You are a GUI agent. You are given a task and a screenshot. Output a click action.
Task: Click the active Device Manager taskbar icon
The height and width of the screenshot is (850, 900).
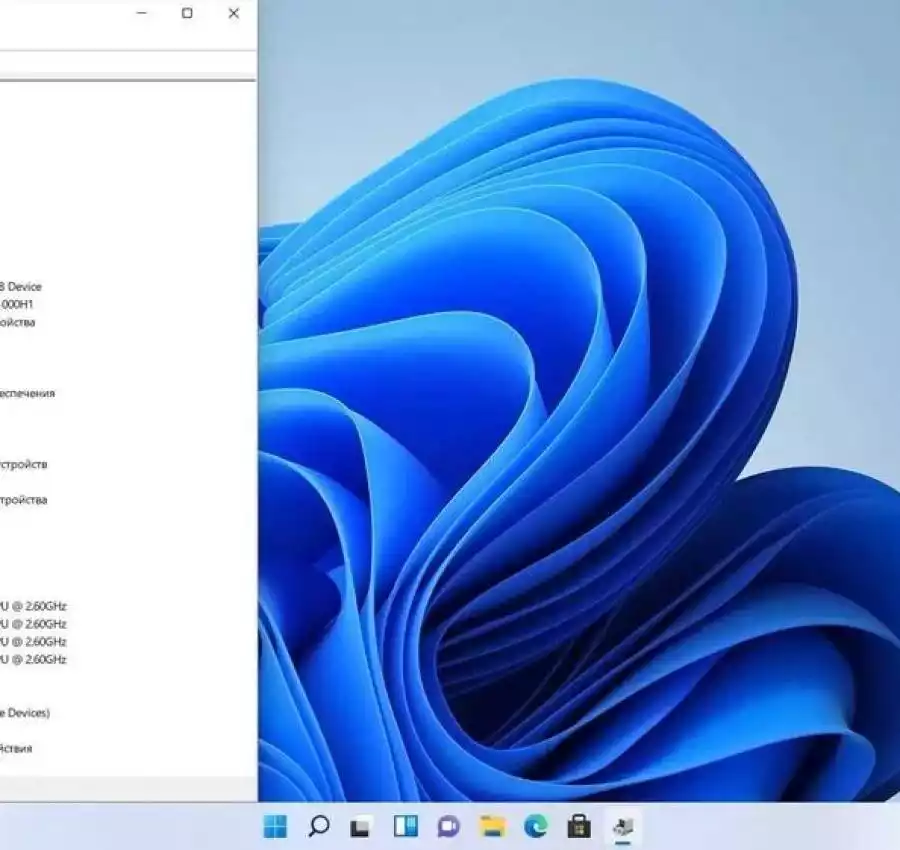(623, 826)
